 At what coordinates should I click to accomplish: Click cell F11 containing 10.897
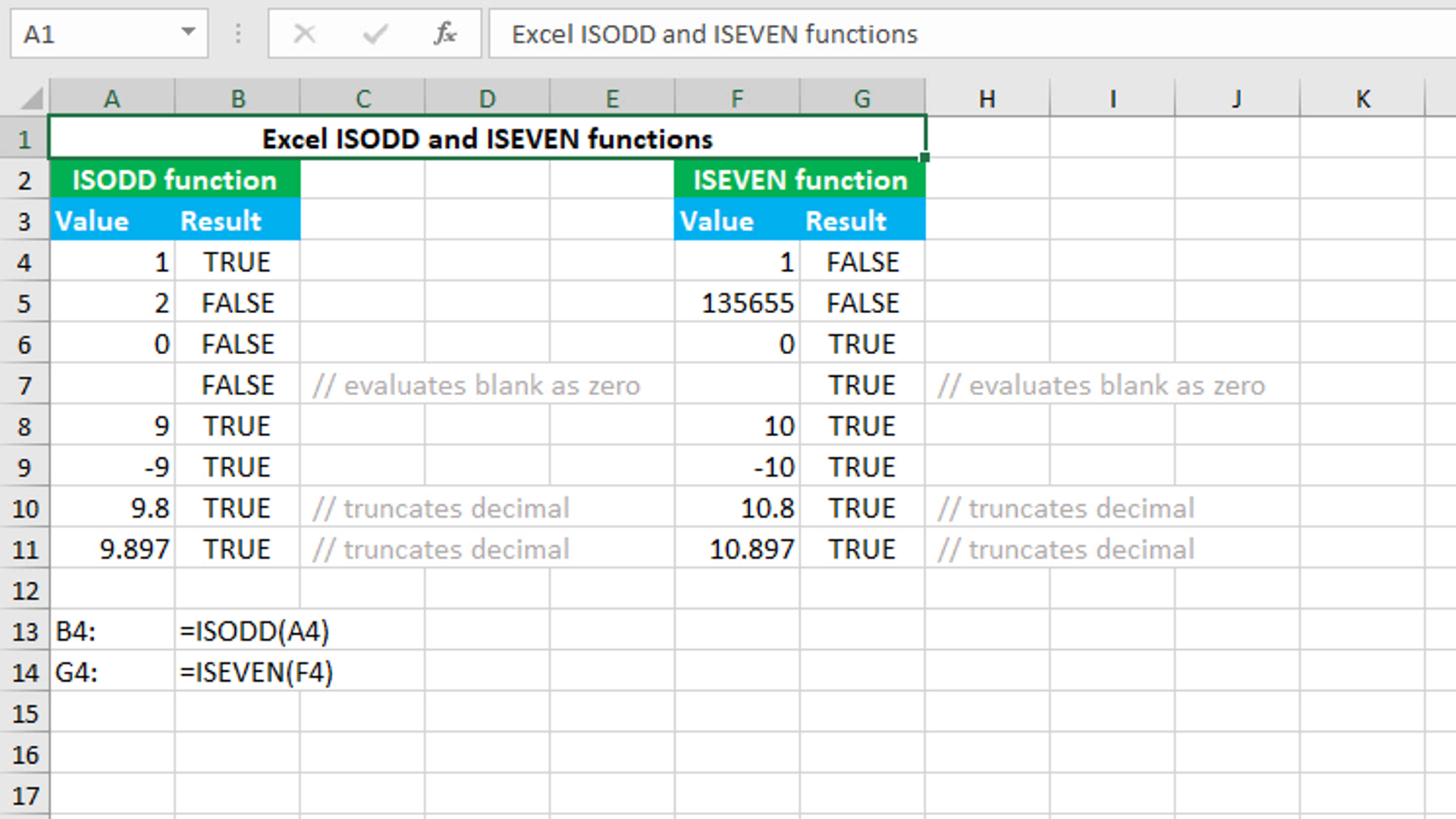(x=737, y=549)
